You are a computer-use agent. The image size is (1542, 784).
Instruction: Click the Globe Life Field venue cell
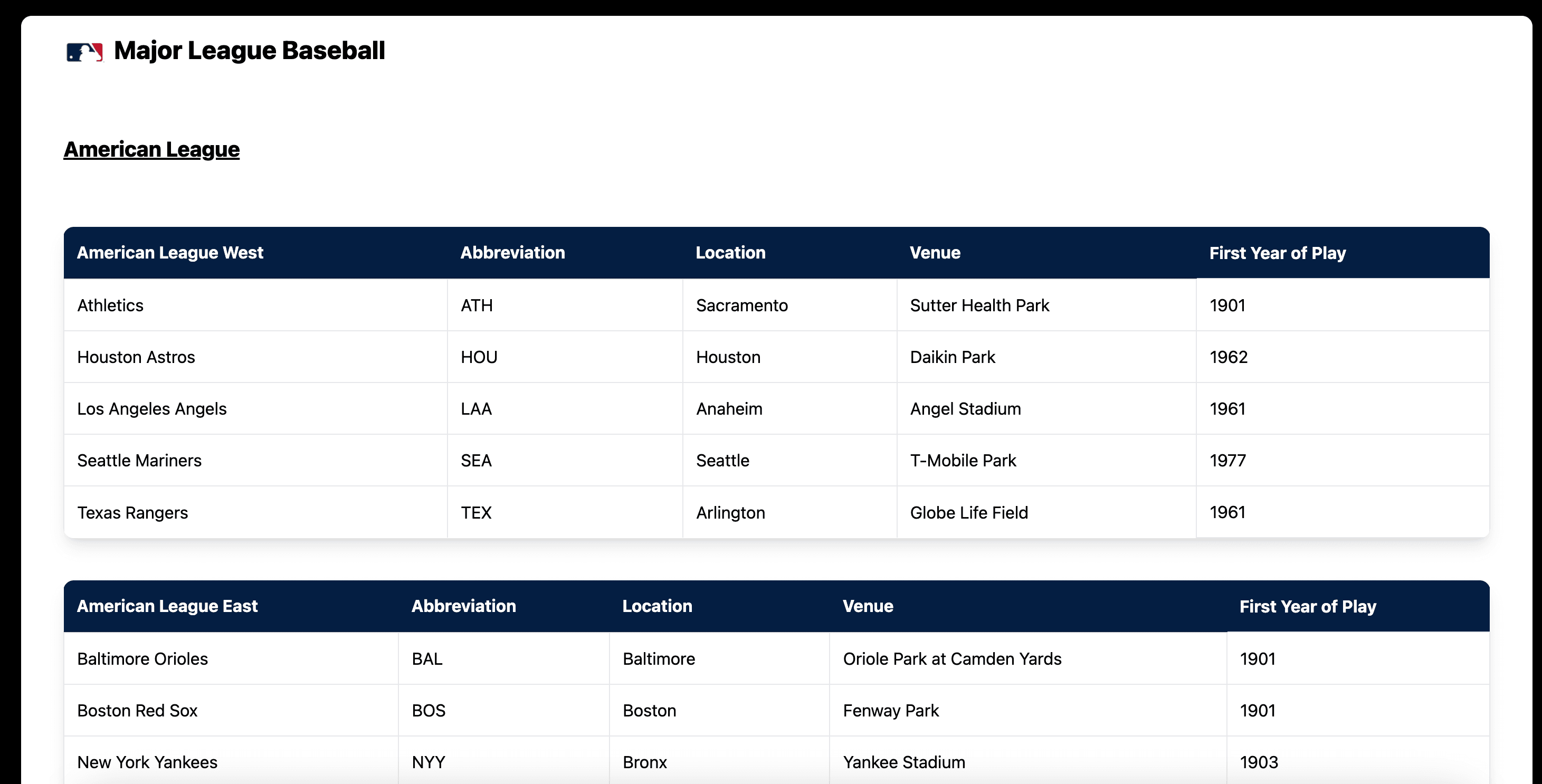(1047, 512)
